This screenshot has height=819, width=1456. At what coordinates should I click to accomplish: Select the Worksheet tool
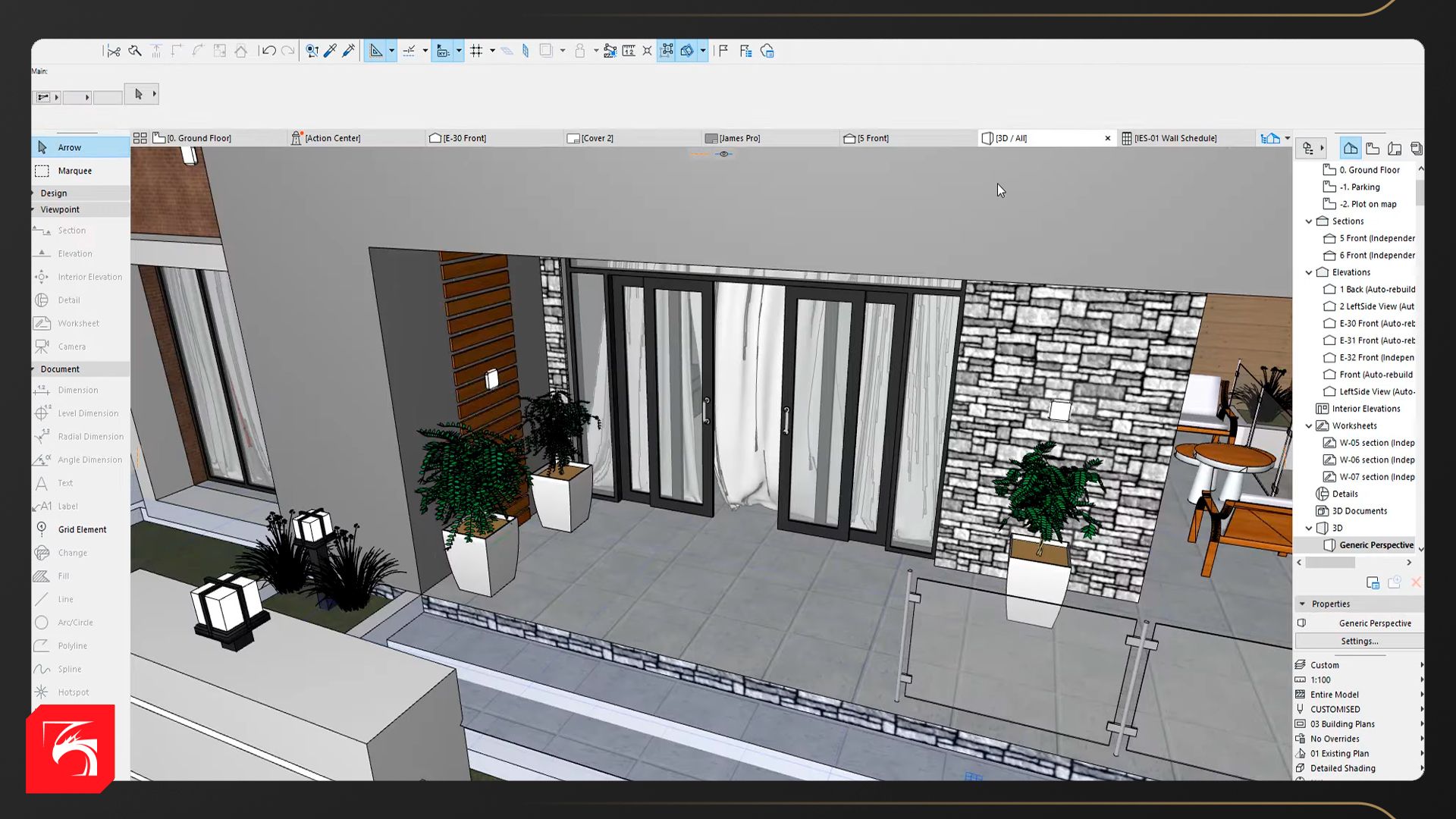80,323
